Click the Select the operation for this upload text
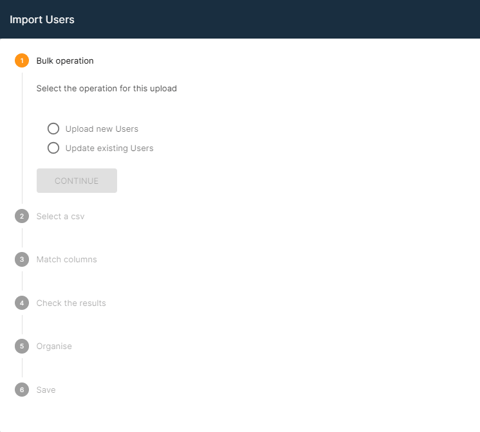The height and width of the screenshot is (432, 480). tap(107, 88)
